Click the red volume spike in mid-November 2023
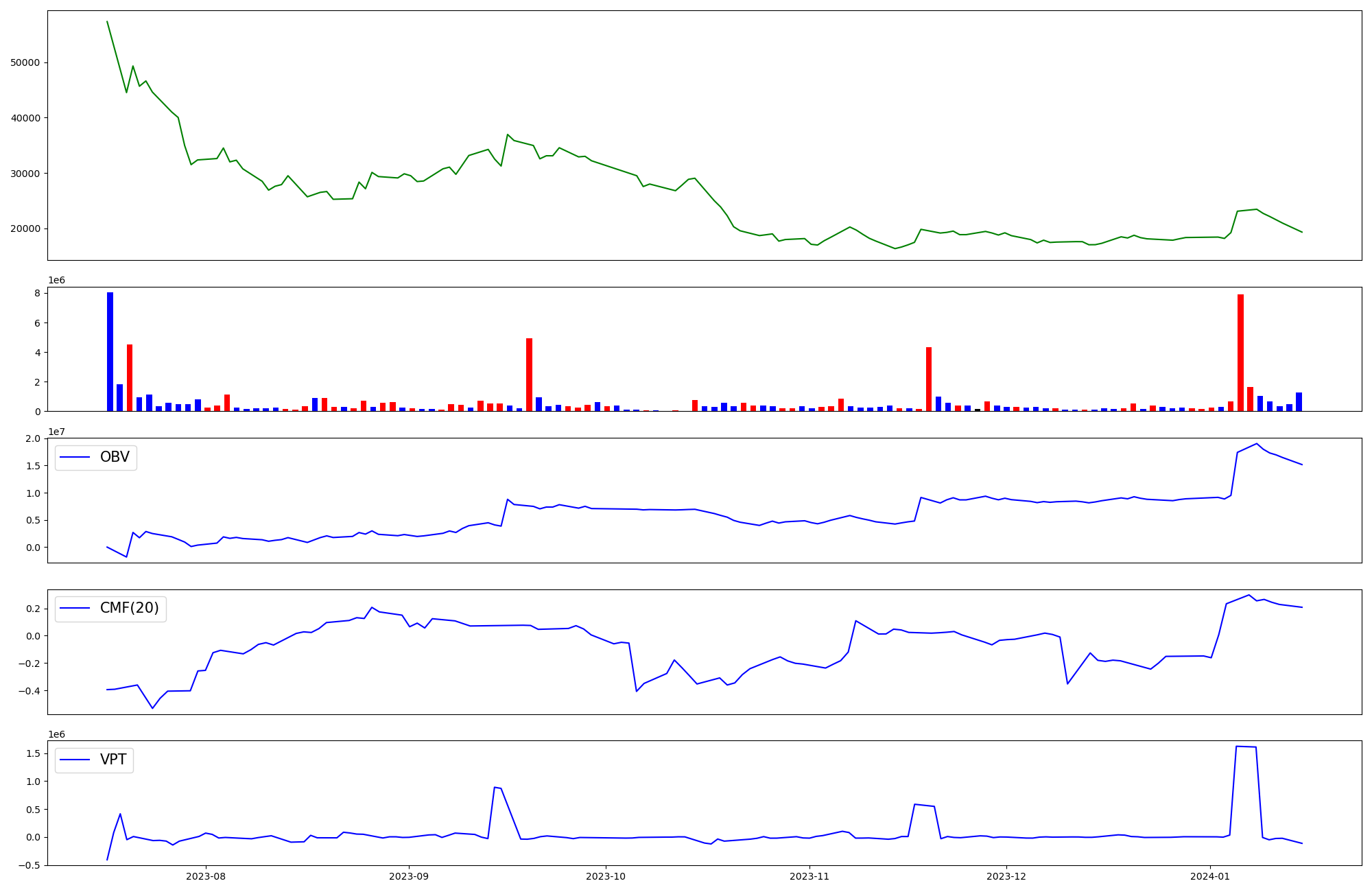This screenshot has width=1372, height=892. [x=929, y=379]
